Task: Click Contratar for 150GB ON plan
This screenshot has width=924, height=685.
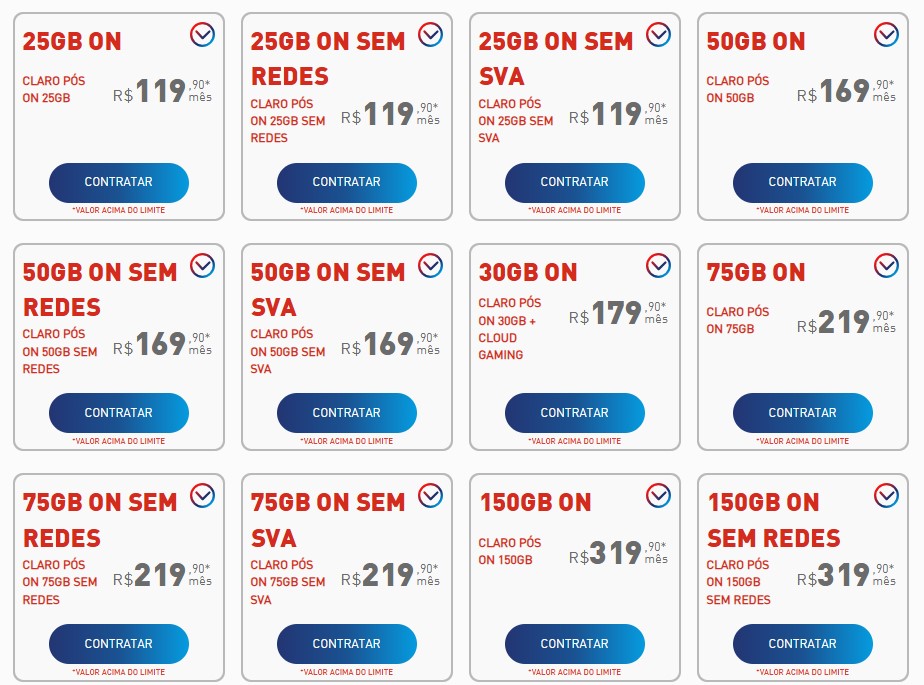Action: coord(575,644)
